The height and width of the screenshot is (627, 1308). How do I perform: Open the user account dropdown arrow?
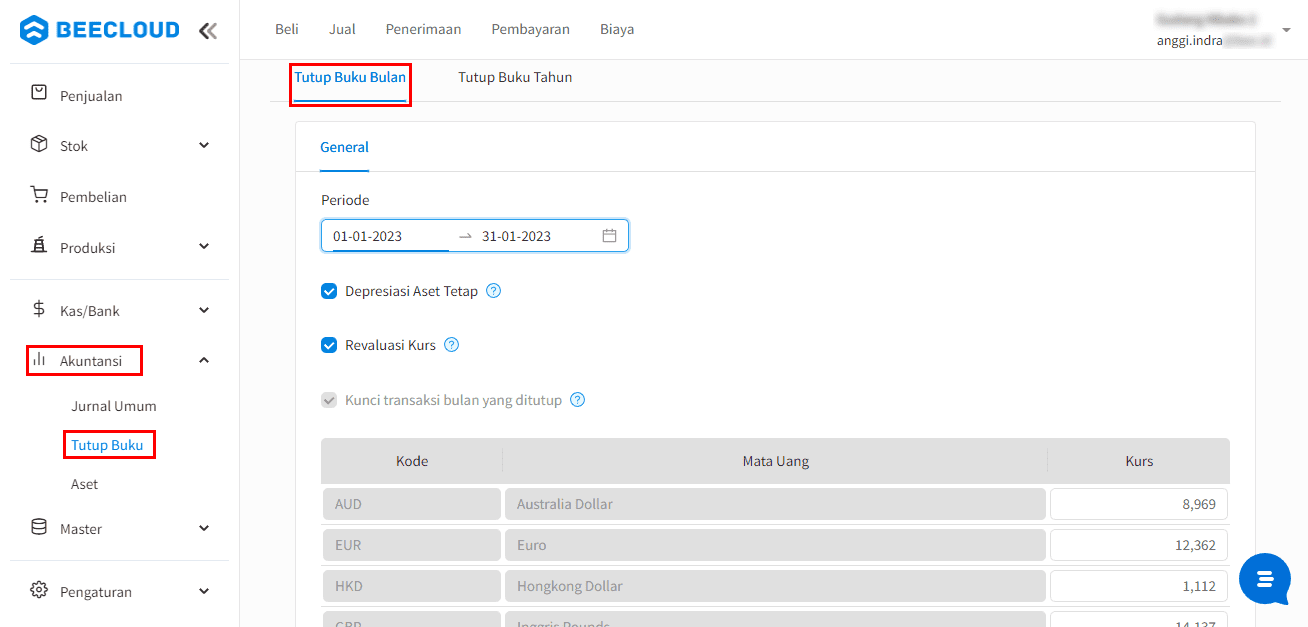pos(1286,30)
